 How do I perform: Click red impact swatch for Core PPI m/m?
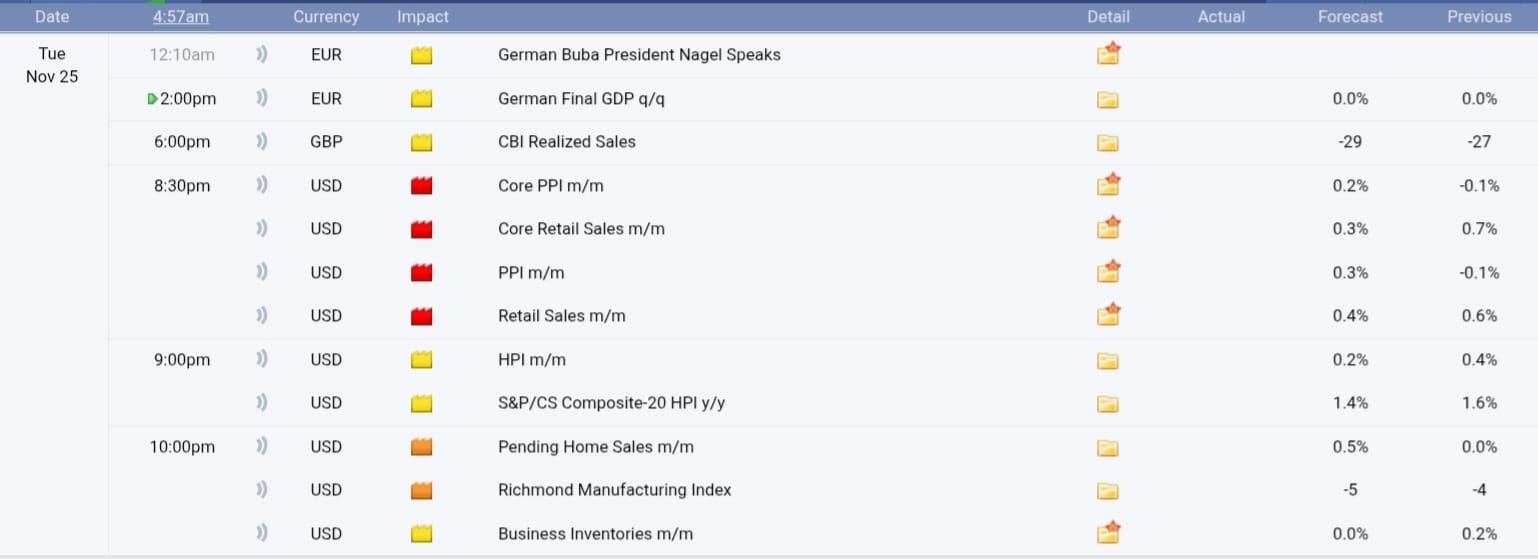421,186
